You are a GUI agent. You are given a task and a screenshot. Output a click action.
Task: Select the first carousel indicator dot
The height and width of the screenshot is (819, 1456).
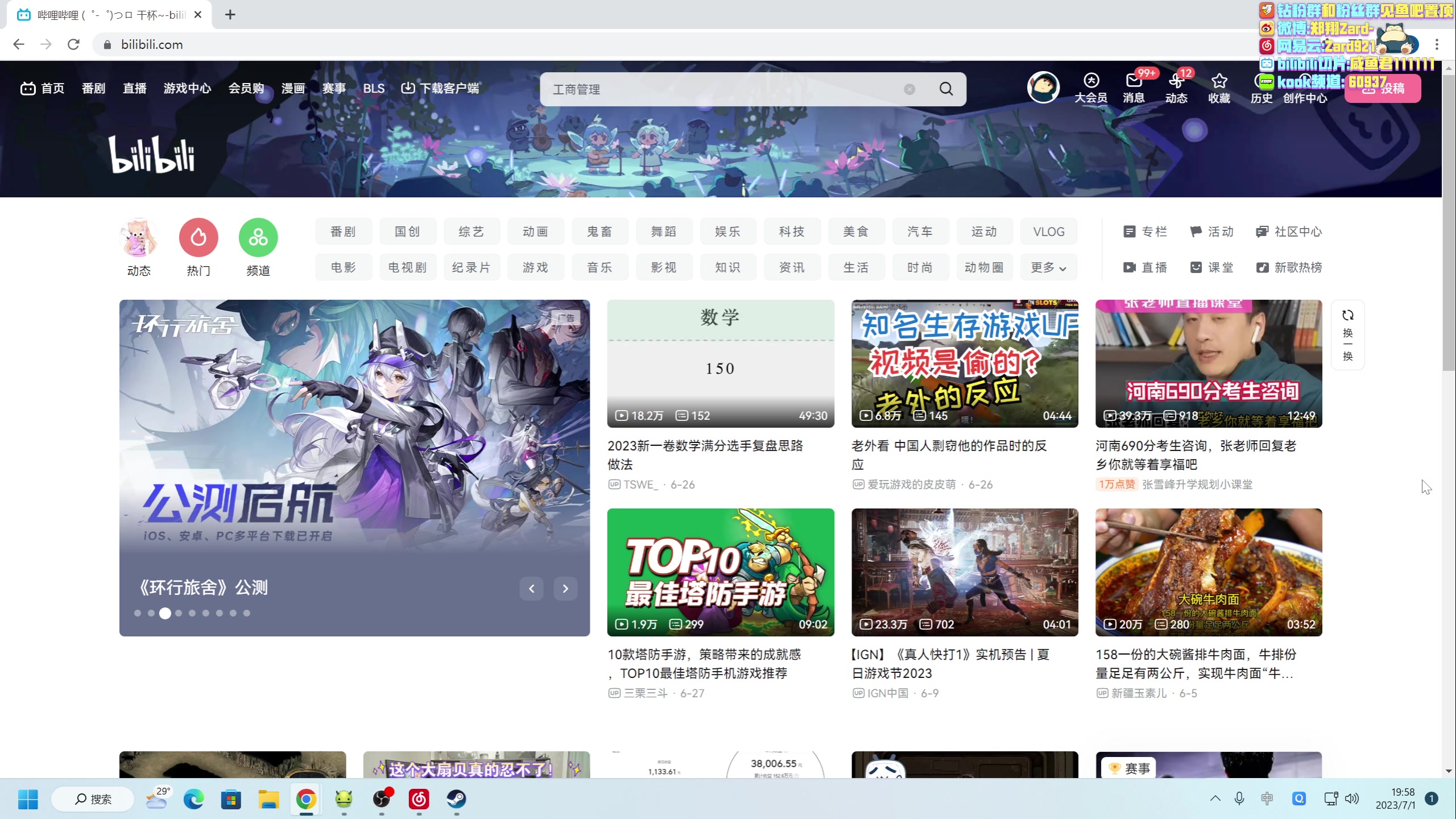tap(138, 613)
